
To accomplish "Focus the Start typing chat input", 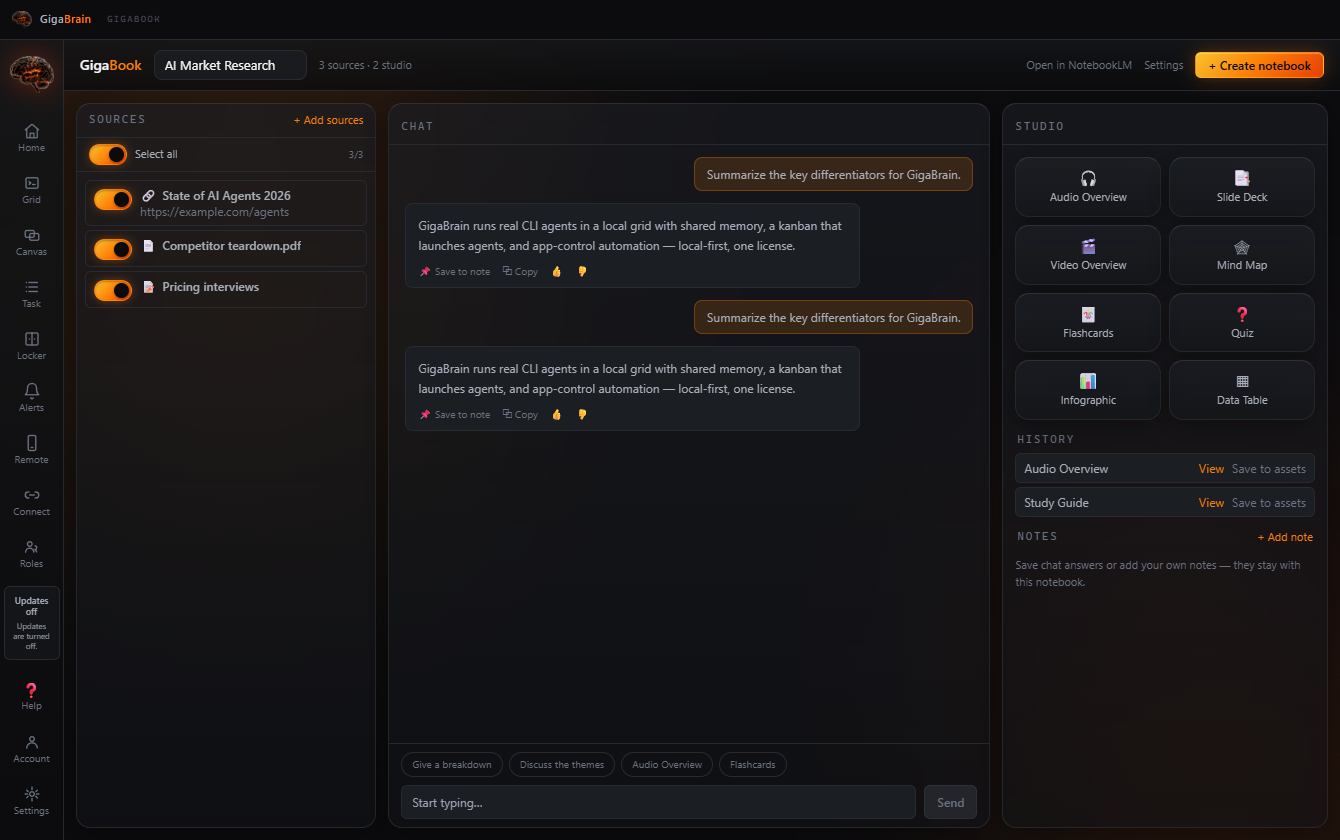I will [658, 802].
